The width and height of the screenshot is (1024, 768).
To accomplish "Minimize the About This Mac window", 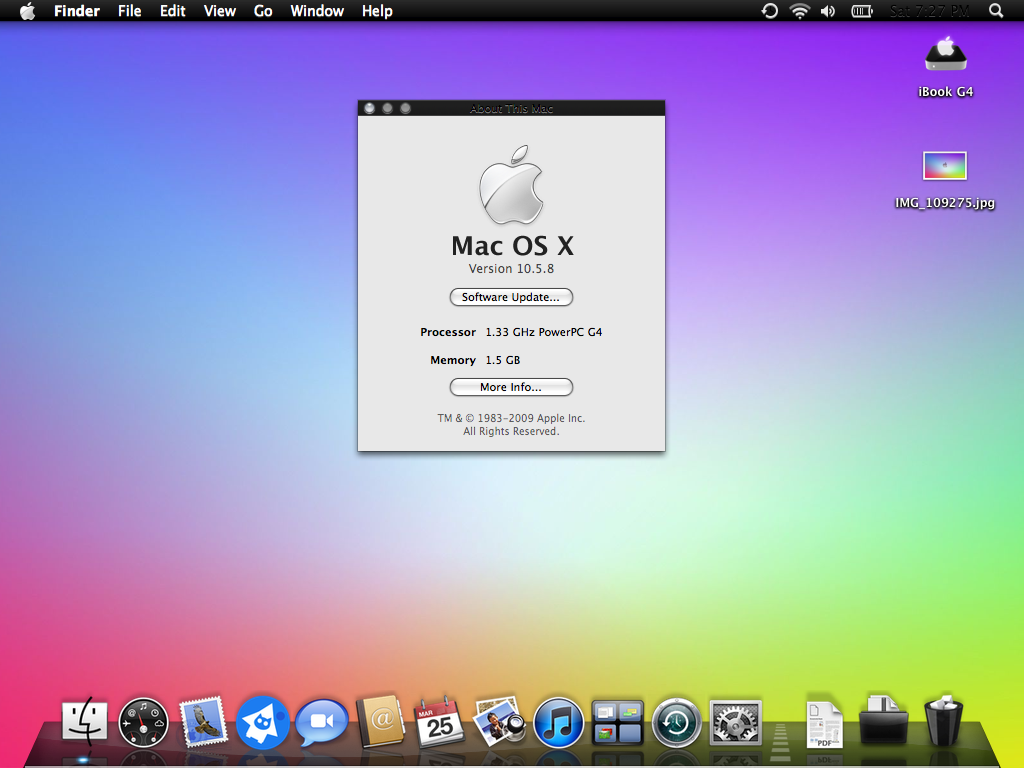I will (x=387, y=108).
